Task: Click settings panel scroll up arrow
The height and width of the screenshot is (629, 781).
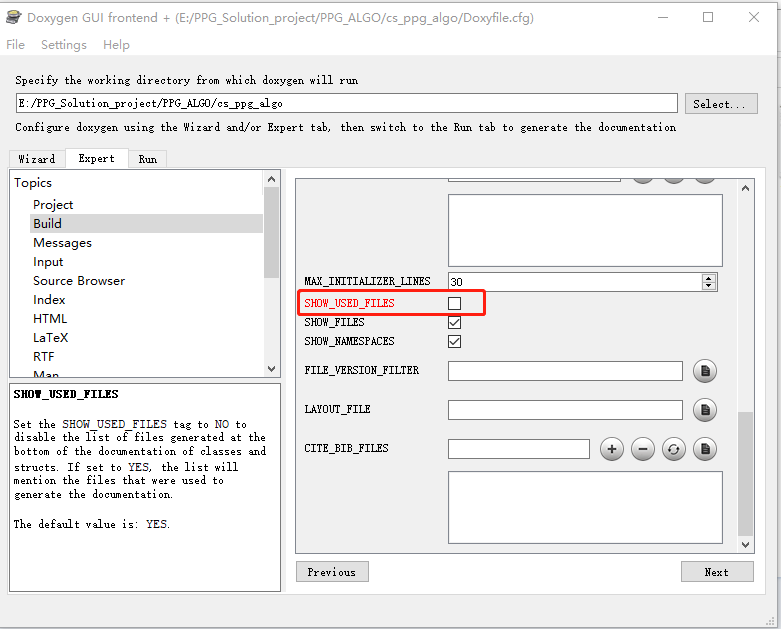Action: (x=746, y=188)
